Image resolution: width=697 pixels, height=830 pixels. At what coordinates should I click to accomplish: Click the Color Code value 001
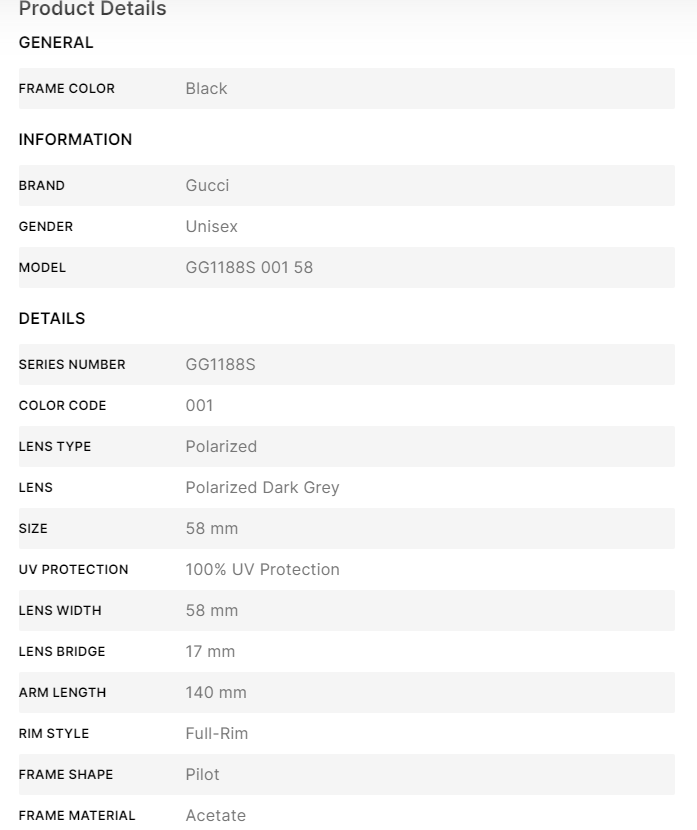pyautogui.click(x=199, y=406)
